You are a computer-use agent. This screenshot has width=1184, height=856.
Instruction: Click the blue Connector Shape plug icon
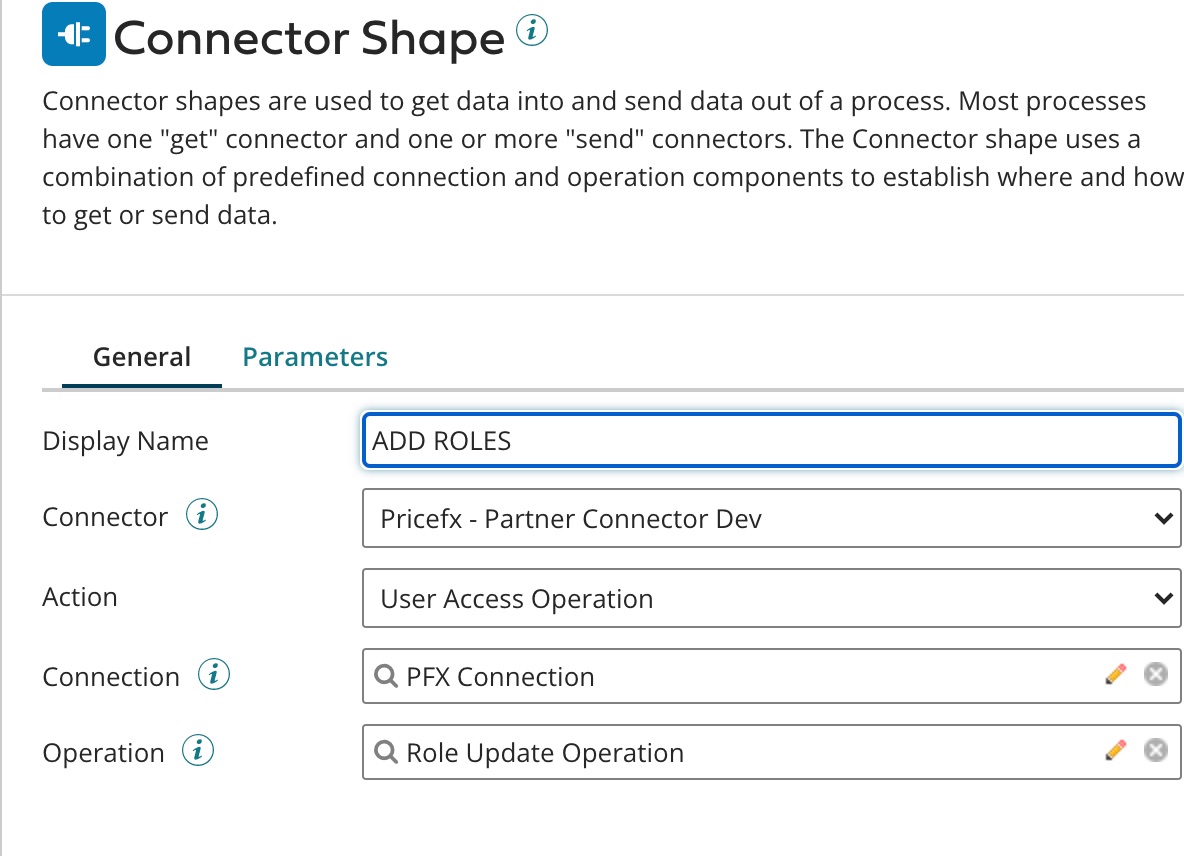coord(73,35)
